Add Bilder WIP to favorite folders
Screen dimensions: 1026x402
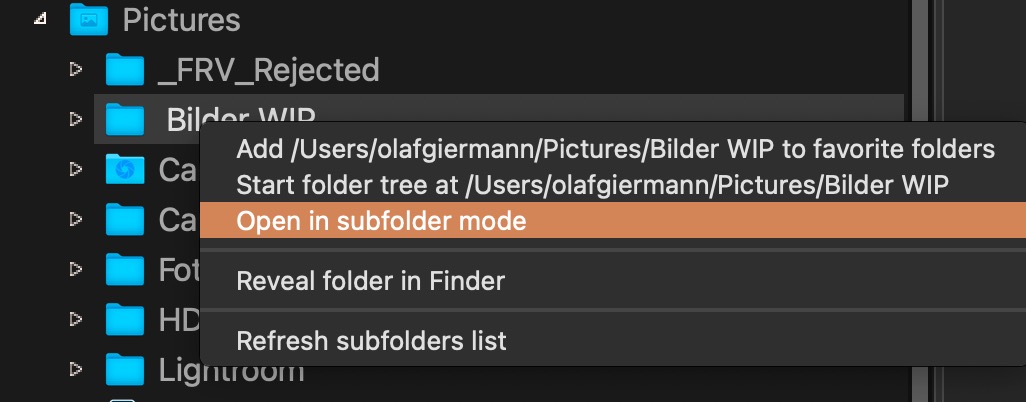click(x=615, y=150)
